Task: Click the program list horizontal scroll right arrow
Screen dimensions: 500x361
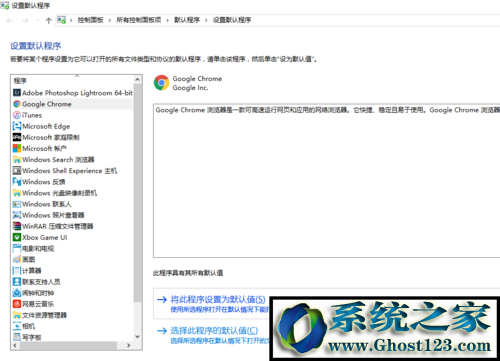Action: (x=129, y=345)
